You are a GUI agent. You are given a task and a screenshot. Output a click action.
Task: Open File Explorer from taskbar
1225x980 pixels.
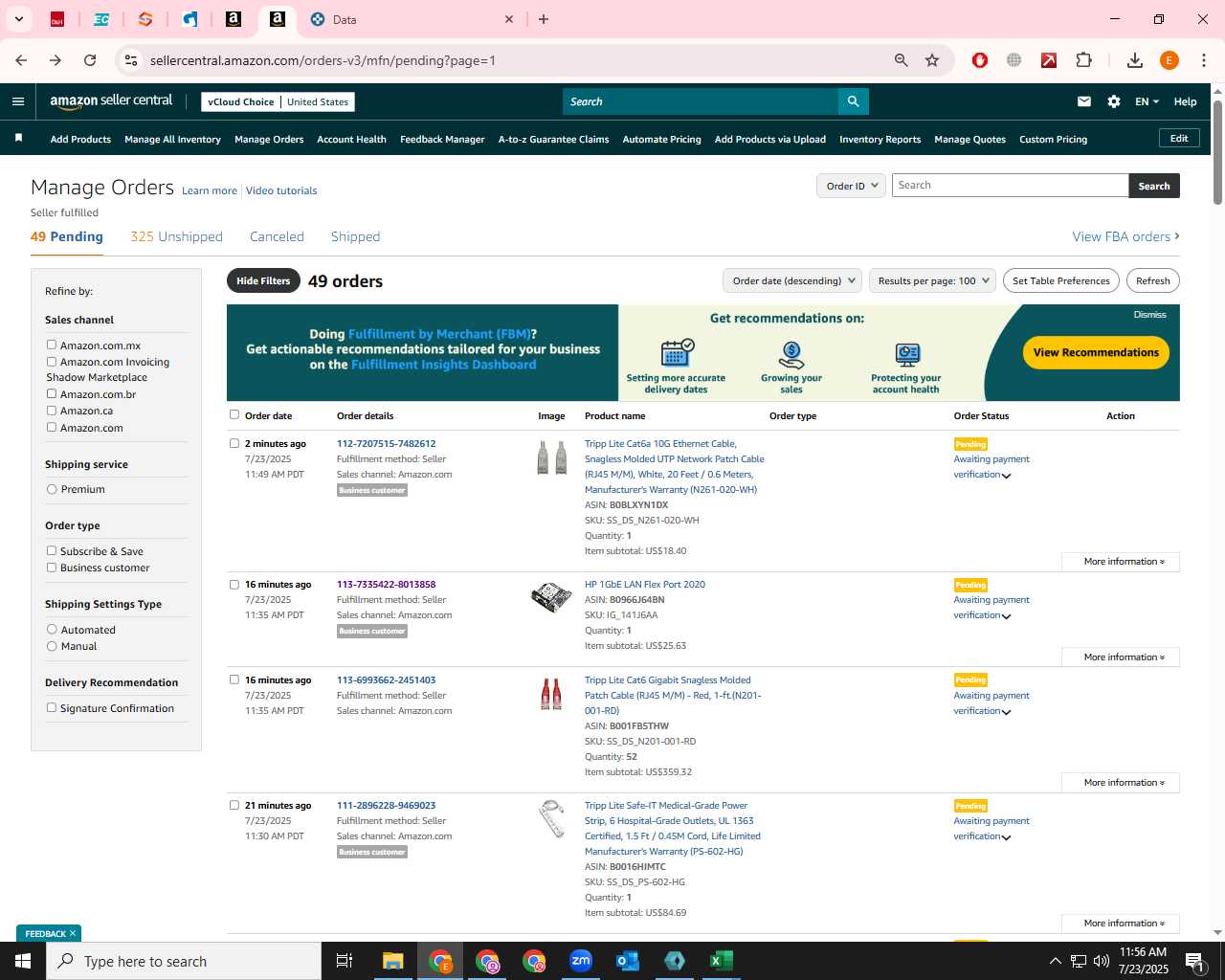tap(393, 961)
